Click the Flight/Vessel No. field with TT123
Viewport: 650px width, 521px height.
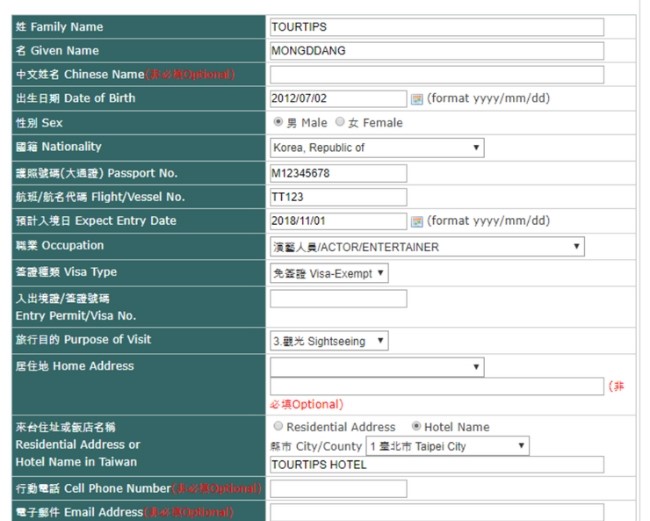(x=338, y=197)
